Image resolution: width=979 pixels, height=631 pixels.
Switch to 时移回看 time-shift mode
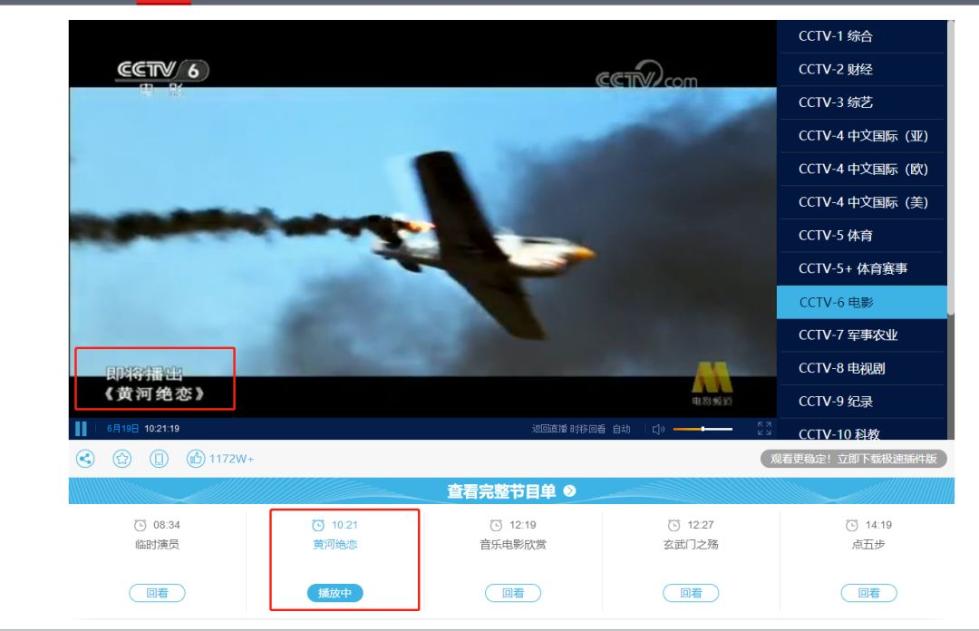(x=588, y=429)
